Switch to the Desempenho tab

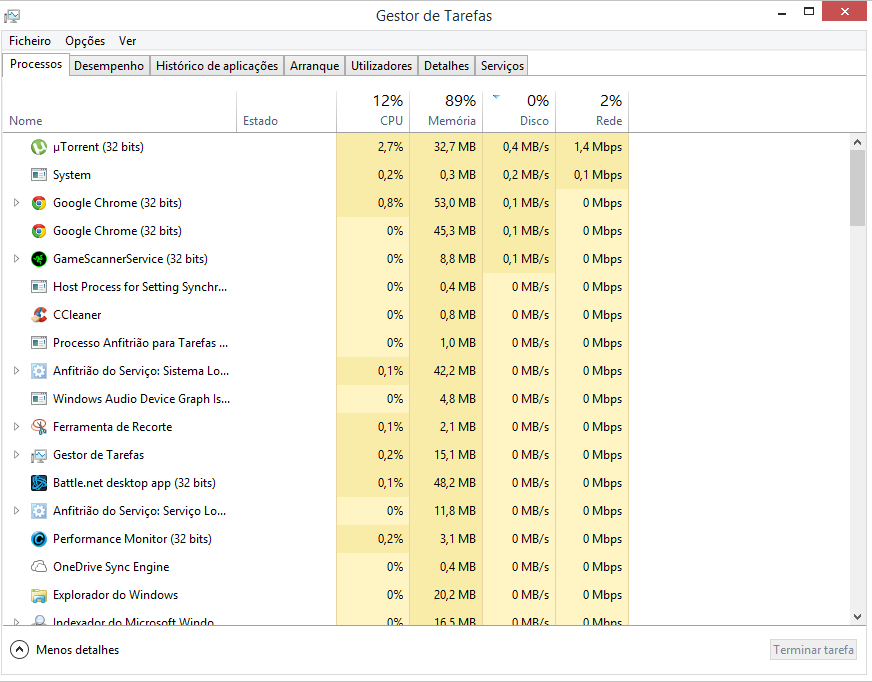click(109, 66)
